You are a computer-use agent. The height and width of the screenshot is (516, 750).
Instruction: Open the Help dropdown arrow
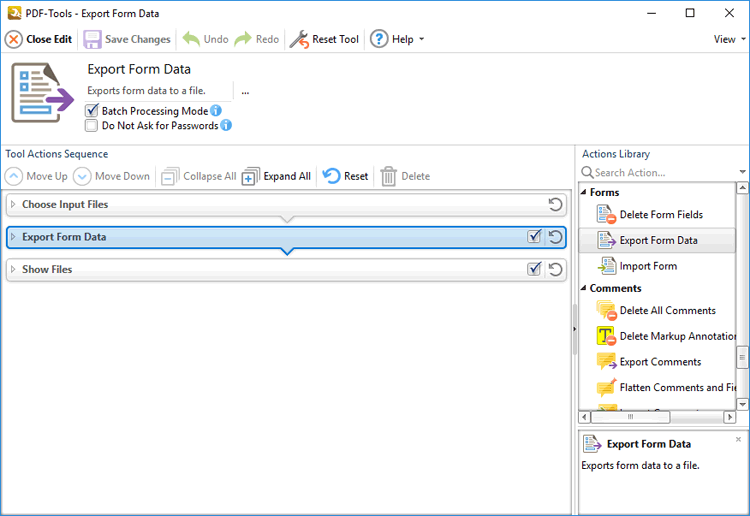coord(421,39)
